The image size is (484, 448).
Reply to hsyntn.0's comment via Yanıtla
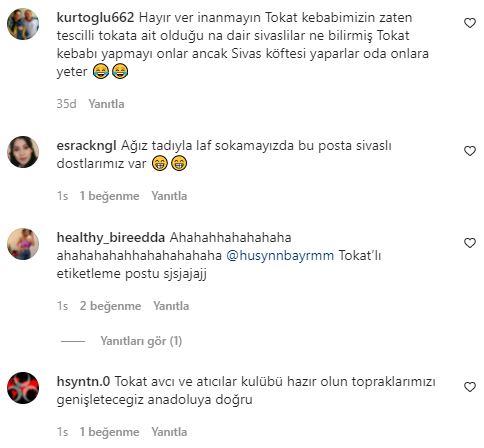coord(169,432)
